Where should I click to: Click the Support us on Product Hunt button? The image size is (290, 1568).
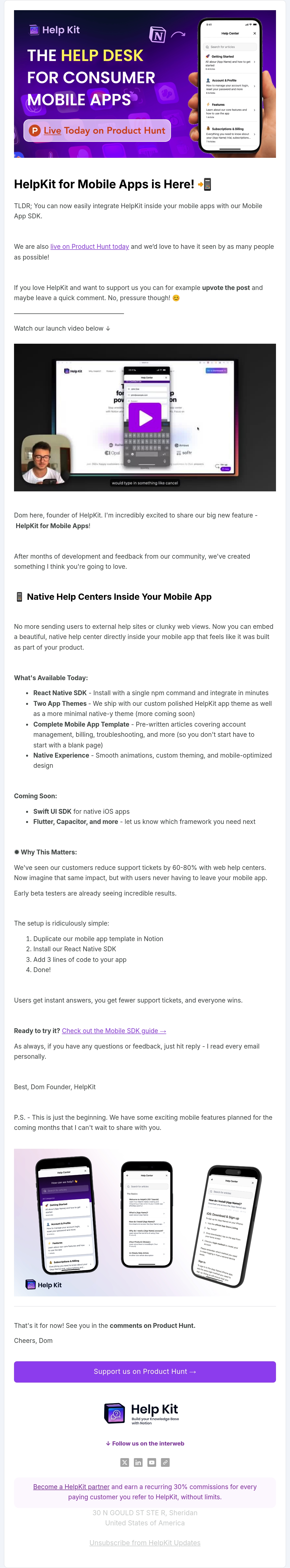coord(145,1371)
